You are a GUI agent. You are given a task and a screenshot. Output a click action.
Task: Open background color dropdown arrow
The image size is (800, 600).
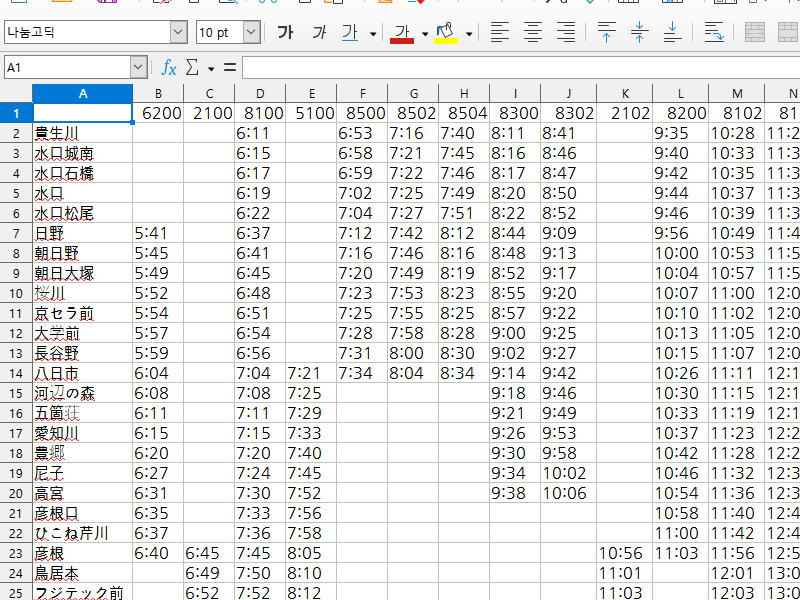(x=469, y=34)
